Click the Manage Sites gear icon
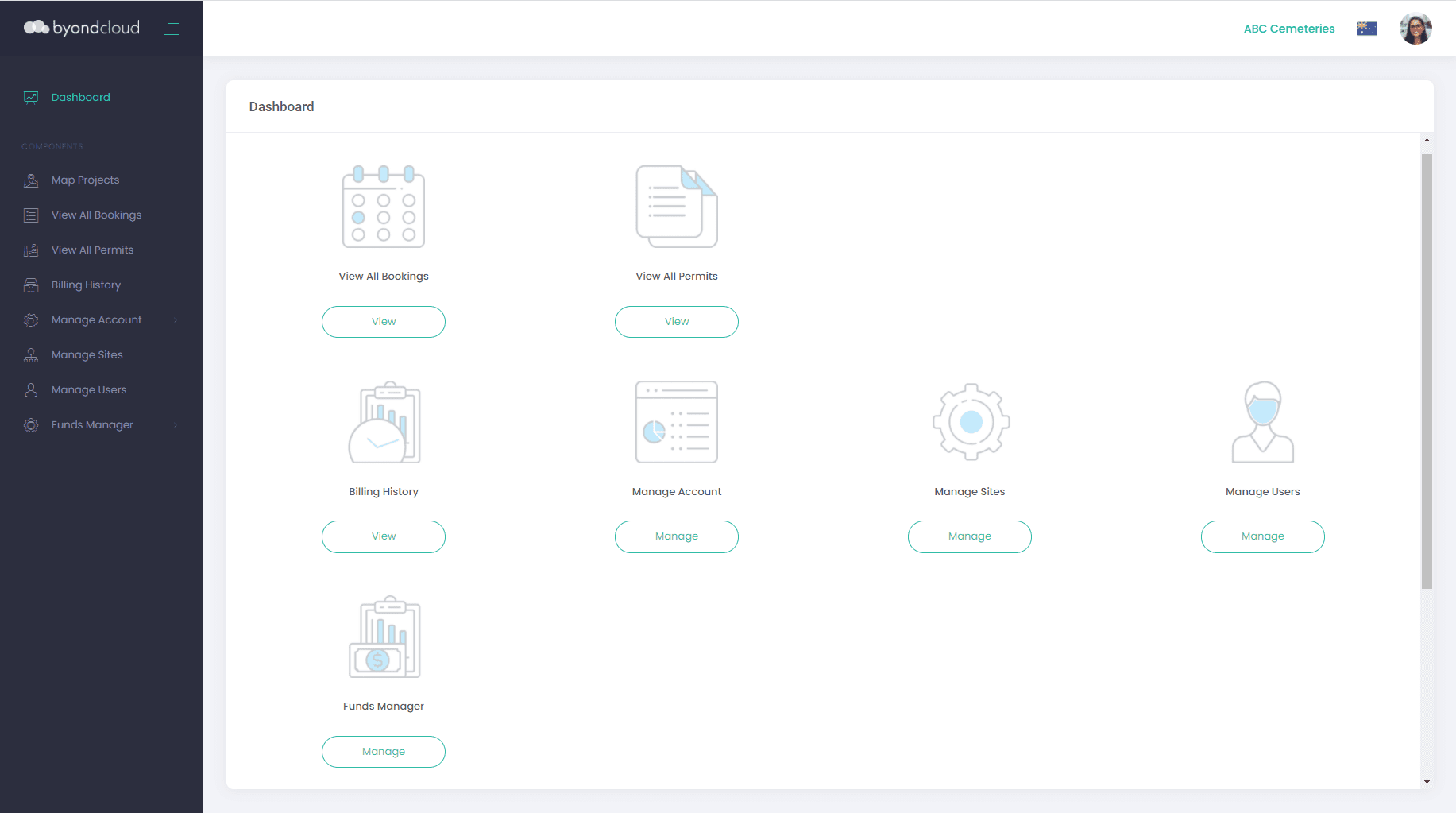The image size is (1456, 813). [x=970, y=422]
